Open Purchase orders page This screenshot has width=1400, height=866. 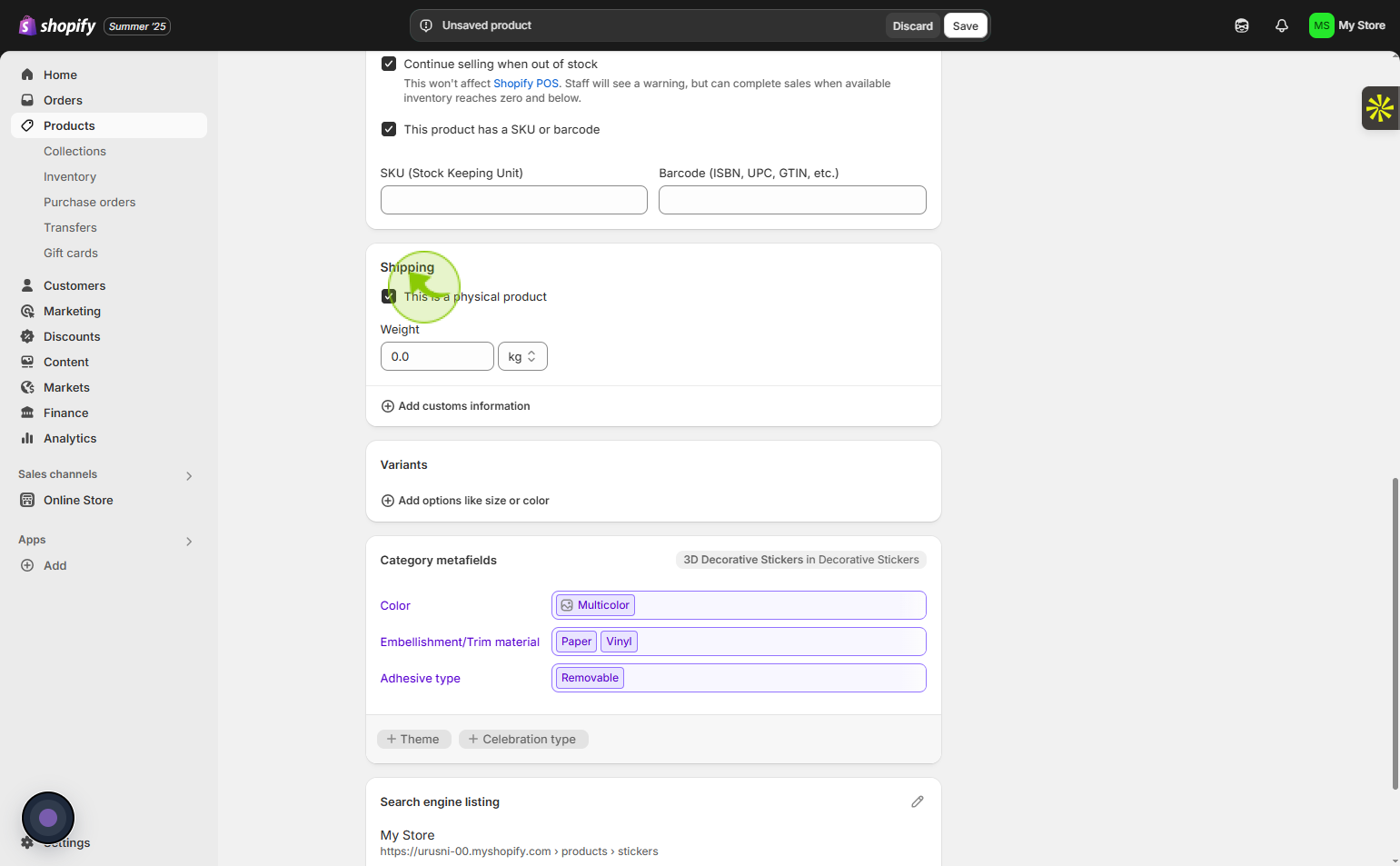[89, 202]
